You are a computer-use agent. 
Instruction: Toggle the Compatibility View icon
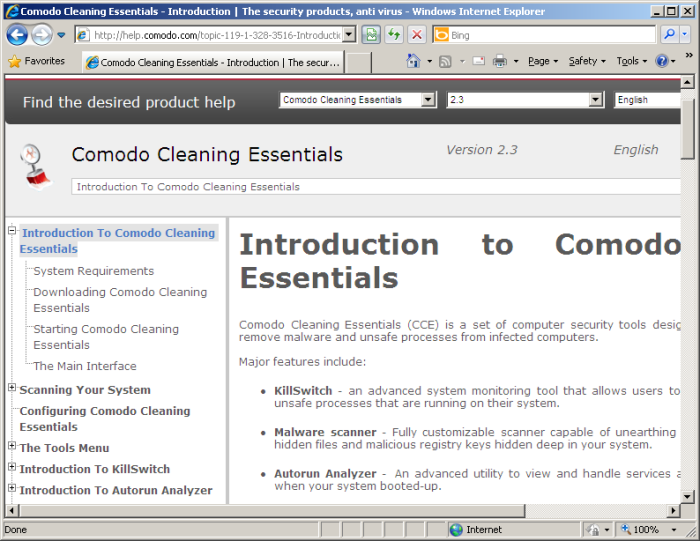(x=371, y=35)
